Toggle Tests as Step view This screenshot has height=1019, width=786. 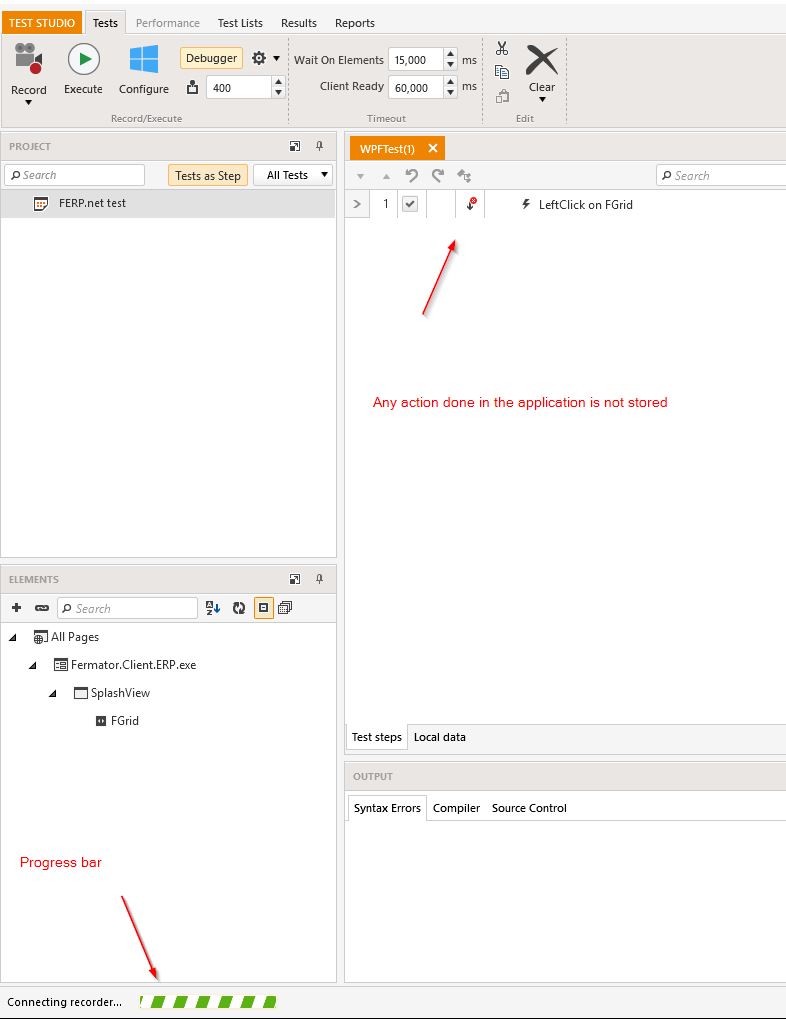[208, 175]
